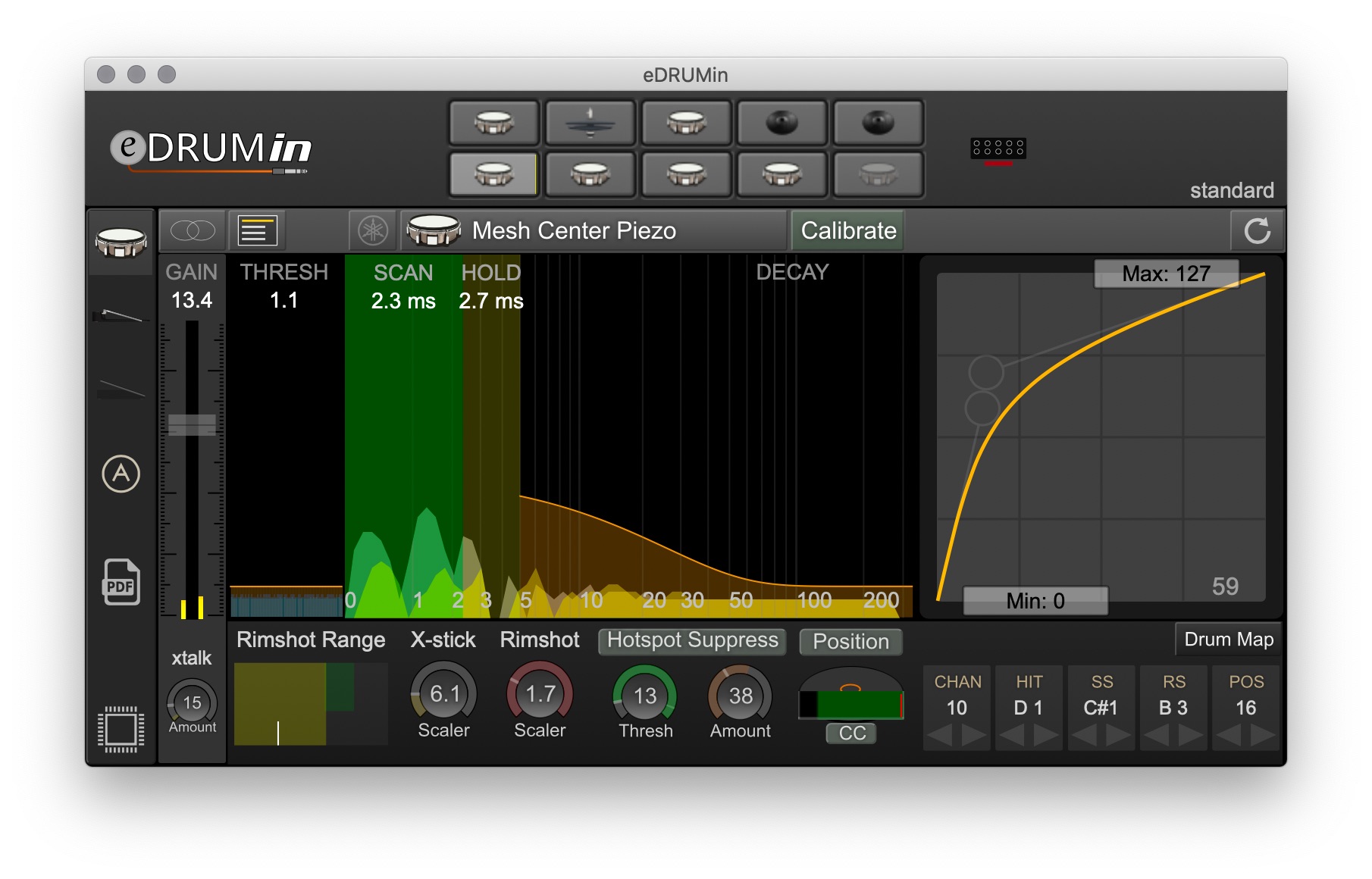Screen dimensions: 1372x879
Task: Click the Min: 0 velocity handle
Action: click(x=1035, y=601)
